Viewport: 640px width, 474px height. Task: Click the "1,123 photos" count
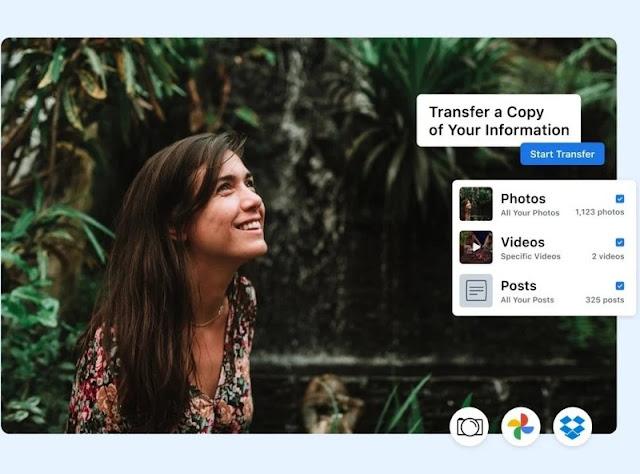(x=600, y=212)
